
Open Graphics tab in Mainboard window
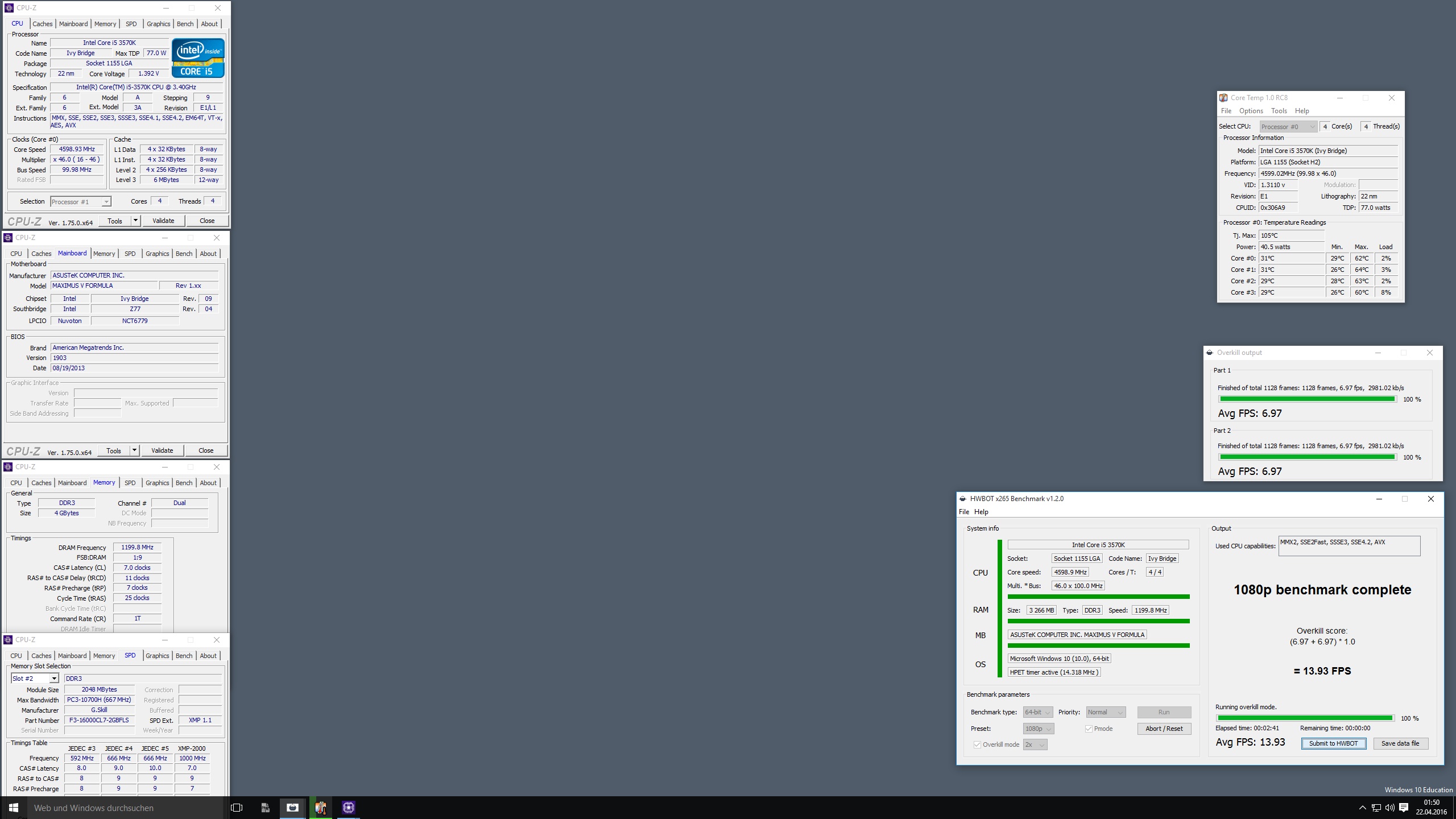158,254
